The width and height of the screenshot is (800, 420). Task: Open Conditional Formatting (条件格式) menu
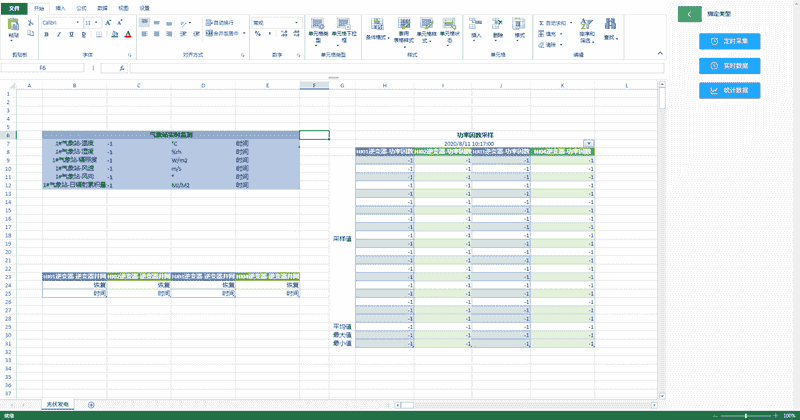[x=377, y=30]
